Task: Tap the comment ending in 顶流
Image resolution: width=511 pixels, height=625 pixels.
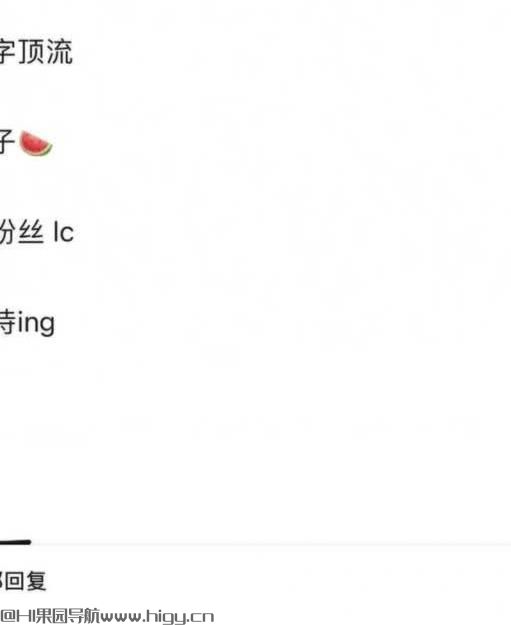Action: (x=36, y=52)
